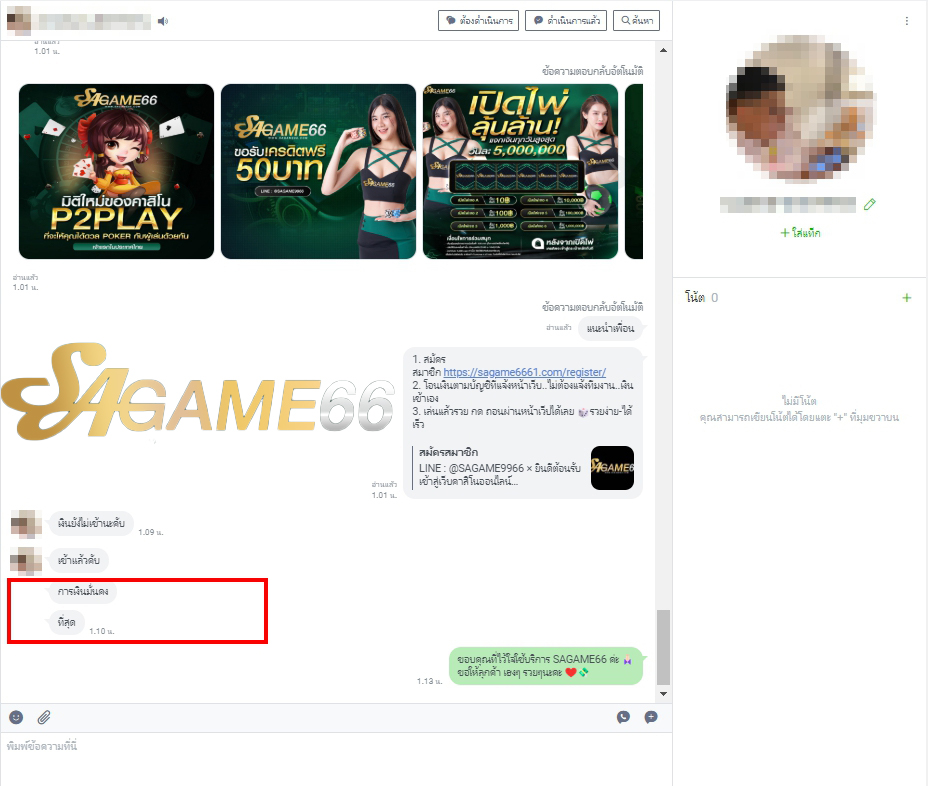The image size is (928, 786).
Task: Add a tag with "+ ใส่แท็ก"
Action: pos(800,233)
